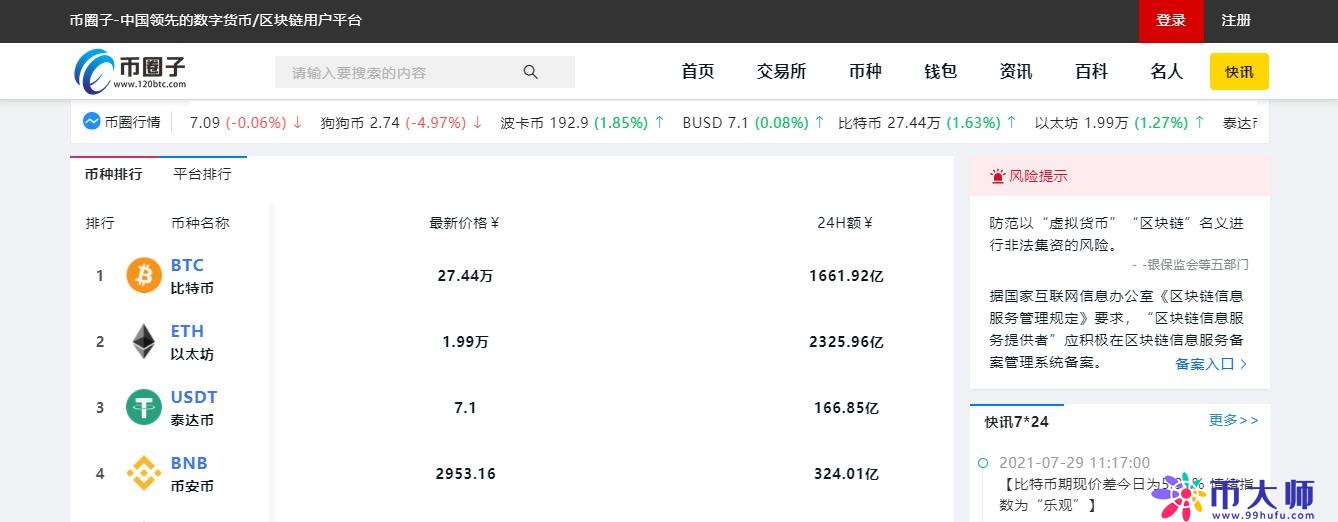
Task: Click the 最新价格¥ column header
Action: click(464, 223)
